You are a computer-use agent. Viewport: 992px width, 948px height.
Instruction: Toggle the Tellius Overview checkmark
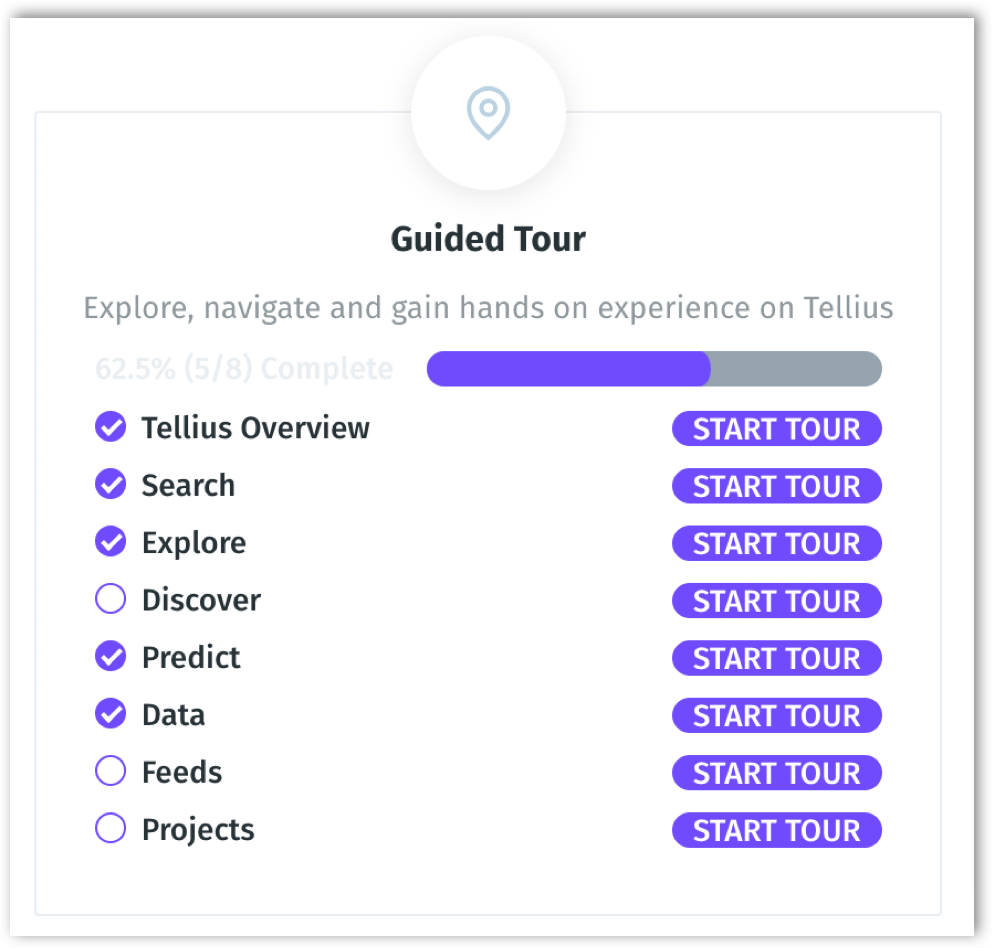(110, 428)
